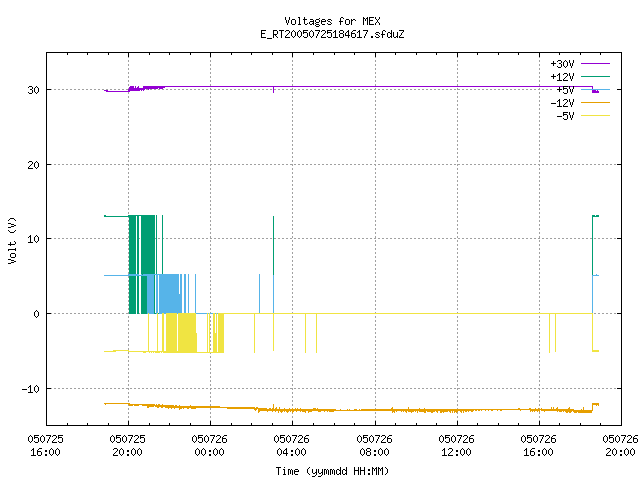The width and height of the screenshot is (640, 480).
Task: Click the x-axis label '050726 00:00'
Action: (209, 446)
